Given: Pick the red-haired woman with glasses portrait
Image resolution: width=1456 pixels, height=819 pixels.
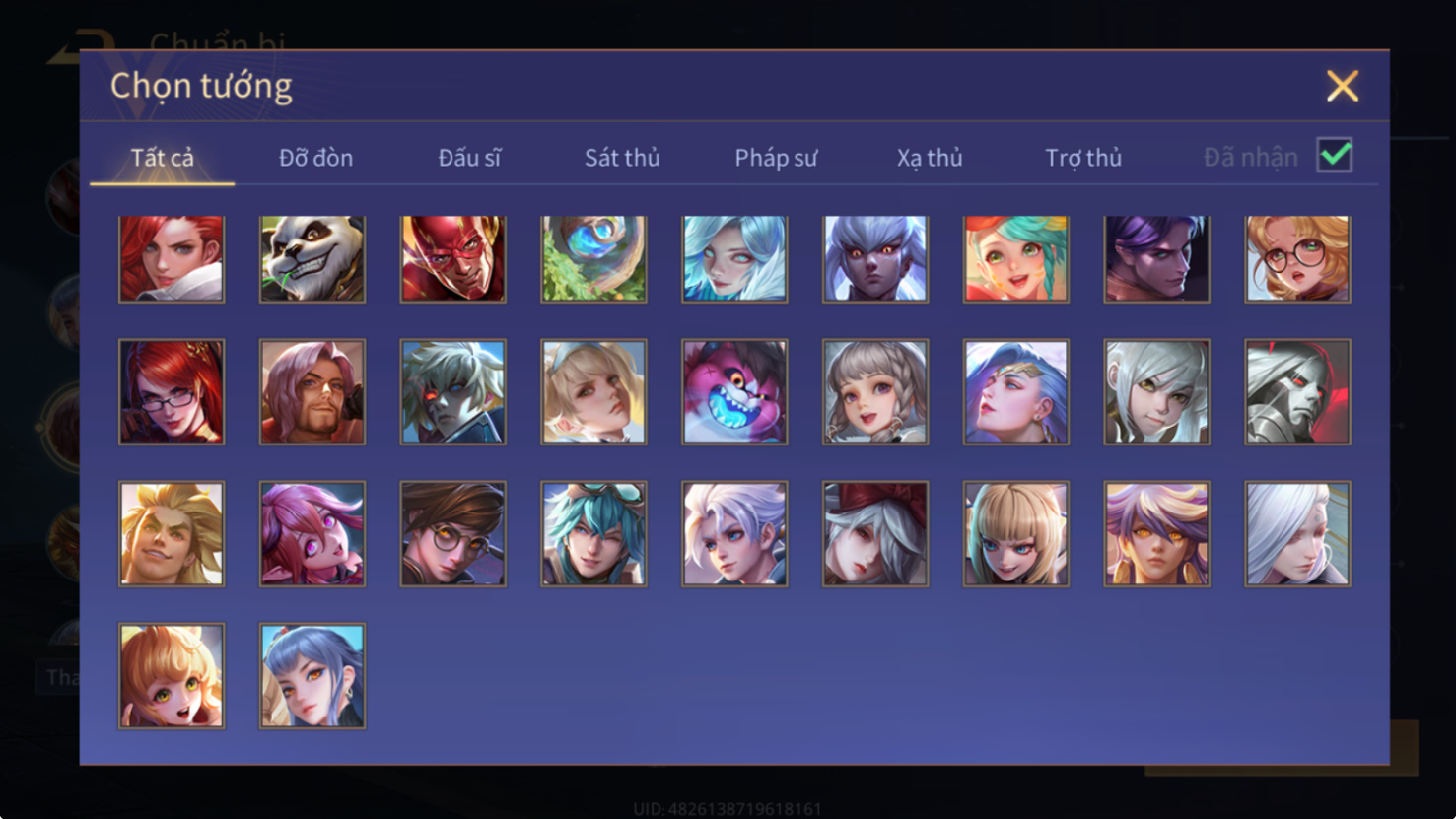Looking at the screenshot, I should (x=172, y=392).
